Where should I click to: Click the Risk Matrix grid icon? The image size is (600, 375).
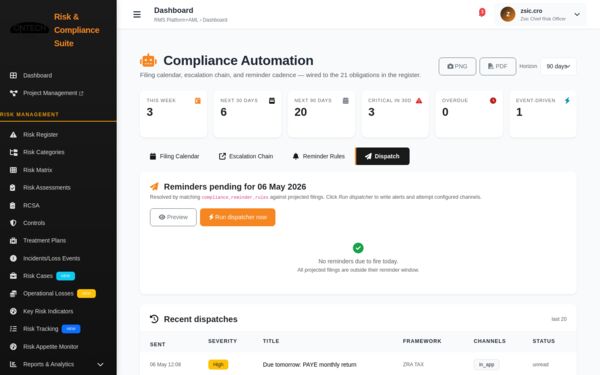coord(13,170)
